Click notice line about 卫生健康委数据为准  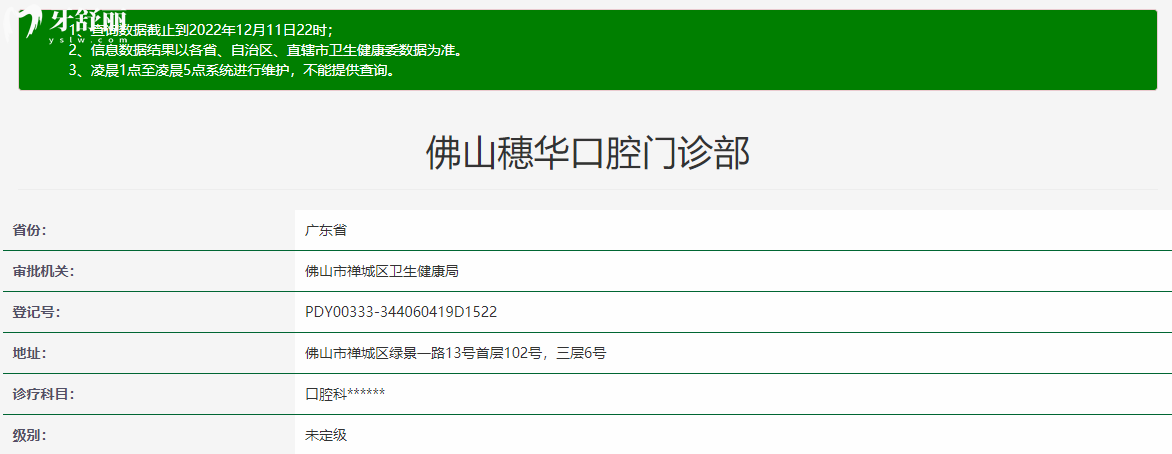(266, 50)
